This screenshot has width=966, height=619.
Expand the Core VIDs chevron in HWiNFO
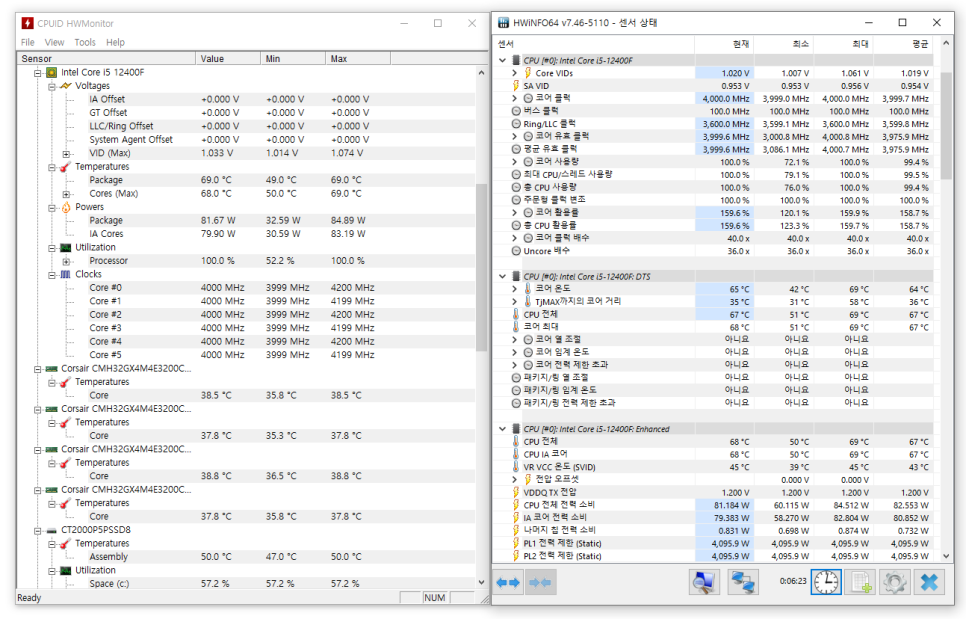coord(514,73)
